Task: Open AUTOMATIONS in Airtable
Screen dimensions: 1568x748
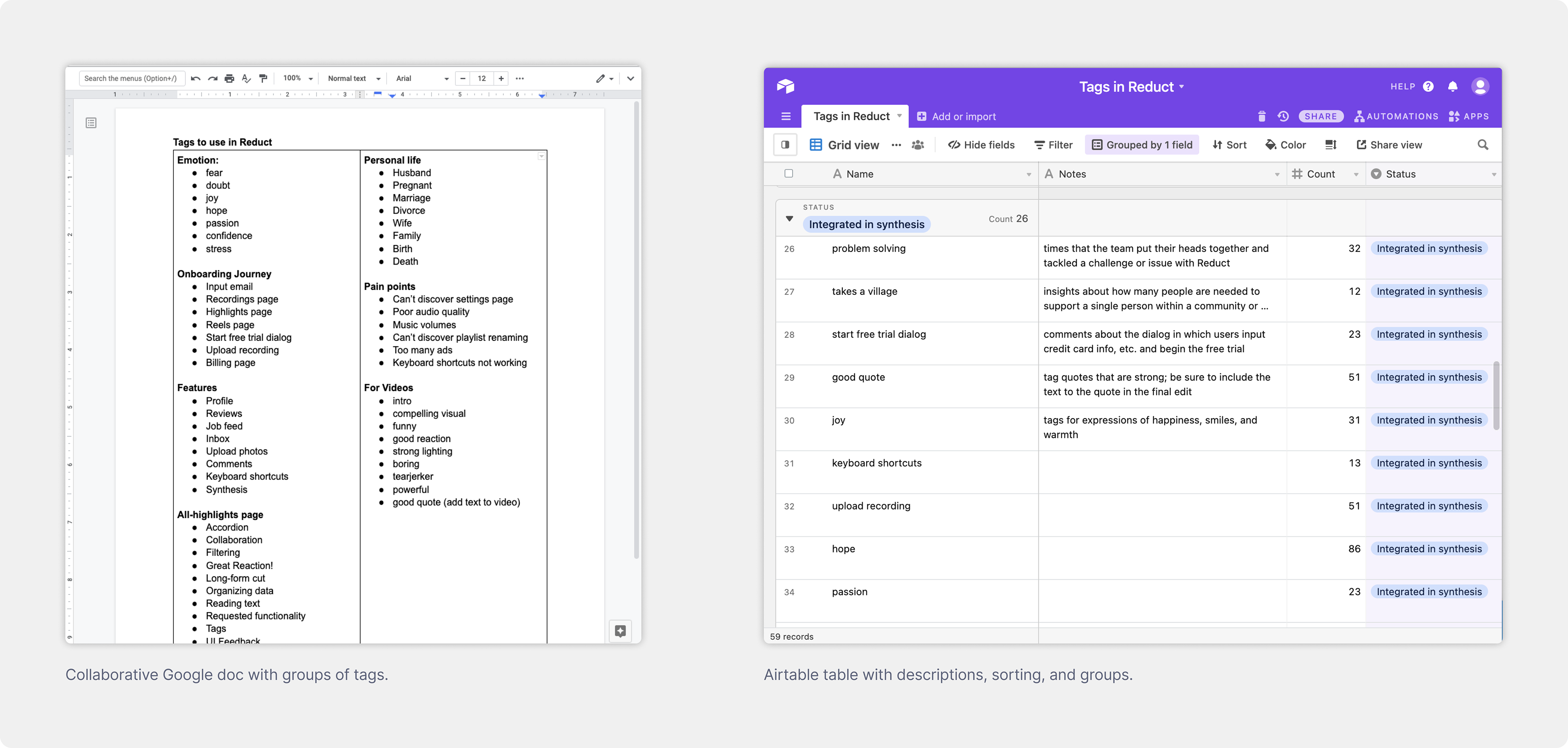Action: [x=1396, y=116]
